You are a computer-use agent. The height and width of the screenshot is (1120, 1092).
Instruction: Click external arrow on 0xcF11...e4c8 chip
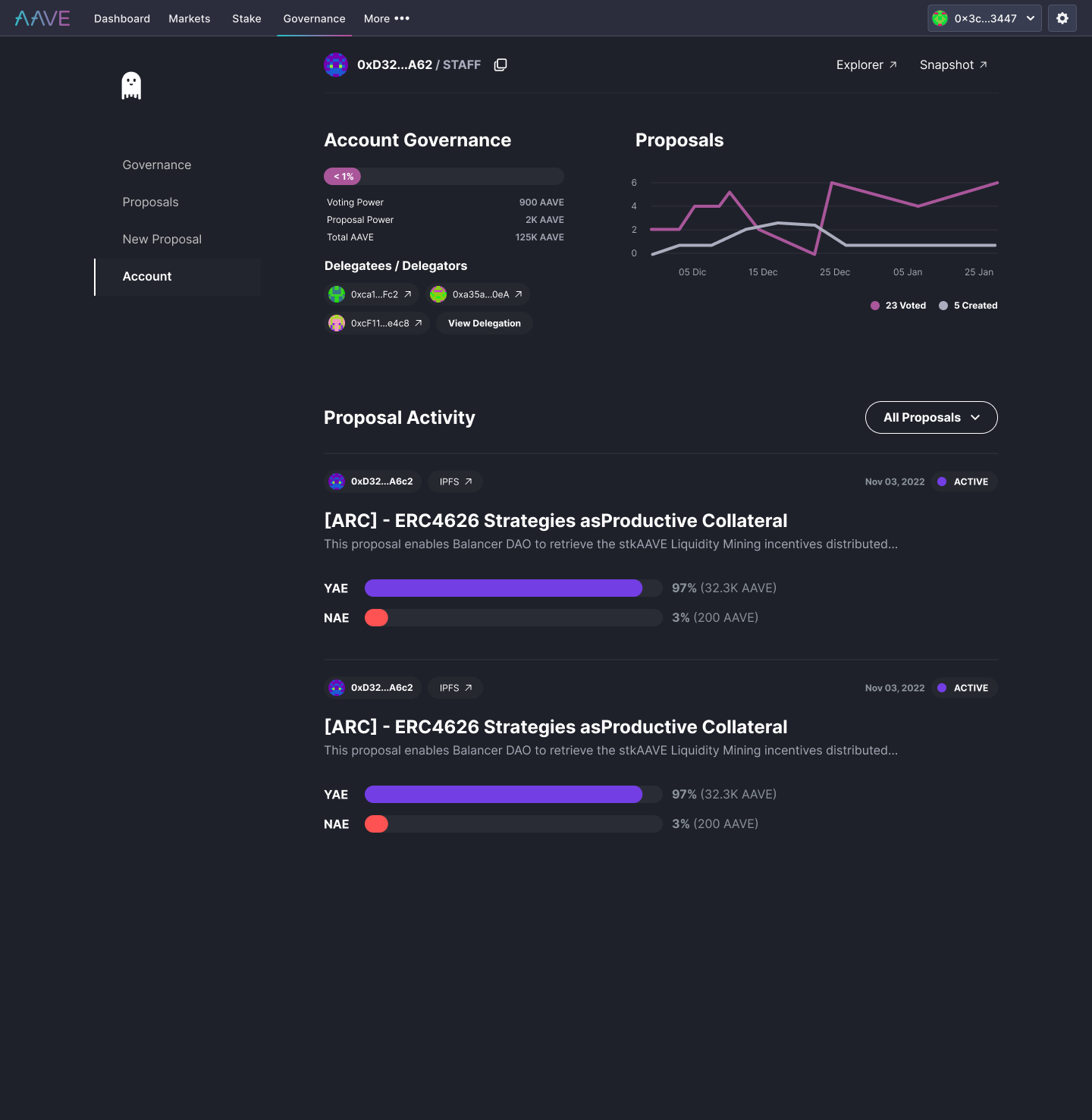(x=419, y=323)
